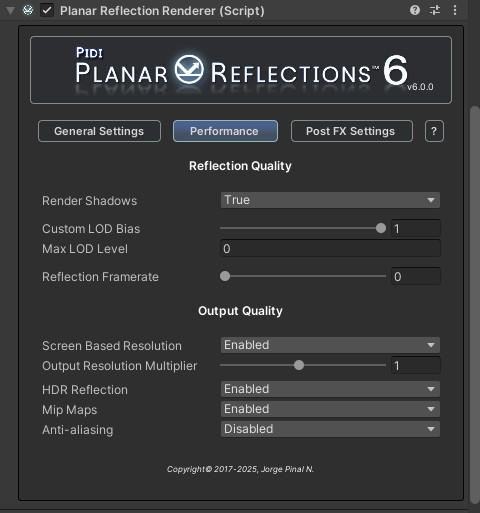The image size is (480, 513).
Task: Switch to Post FX Settings tab
Action: click(x=352, y=131)
